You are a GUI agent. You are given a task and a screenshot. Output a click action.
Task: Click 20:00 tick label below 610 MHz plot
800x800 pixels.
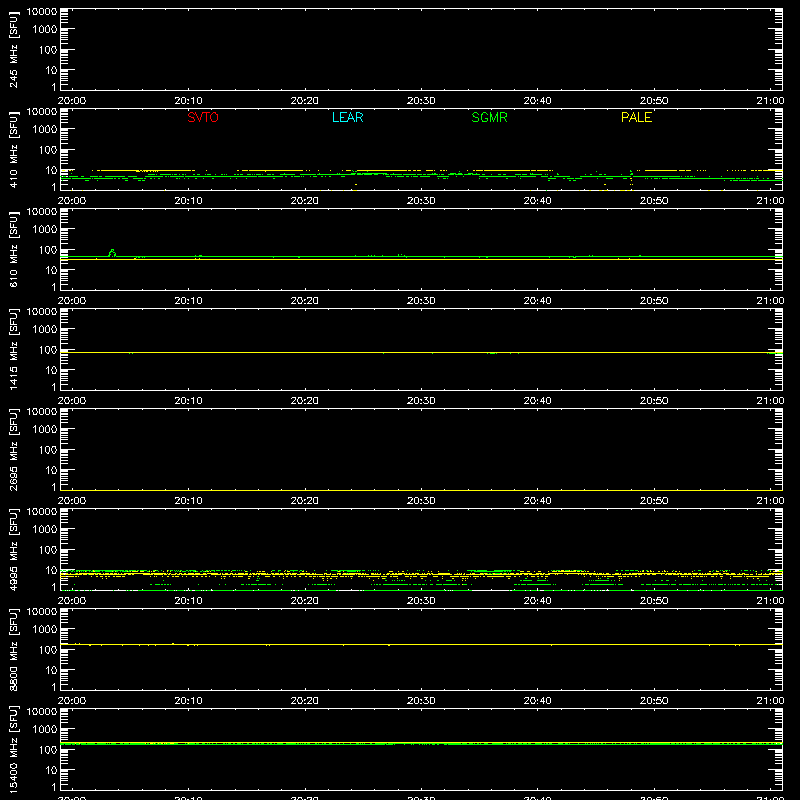[72, 301]
